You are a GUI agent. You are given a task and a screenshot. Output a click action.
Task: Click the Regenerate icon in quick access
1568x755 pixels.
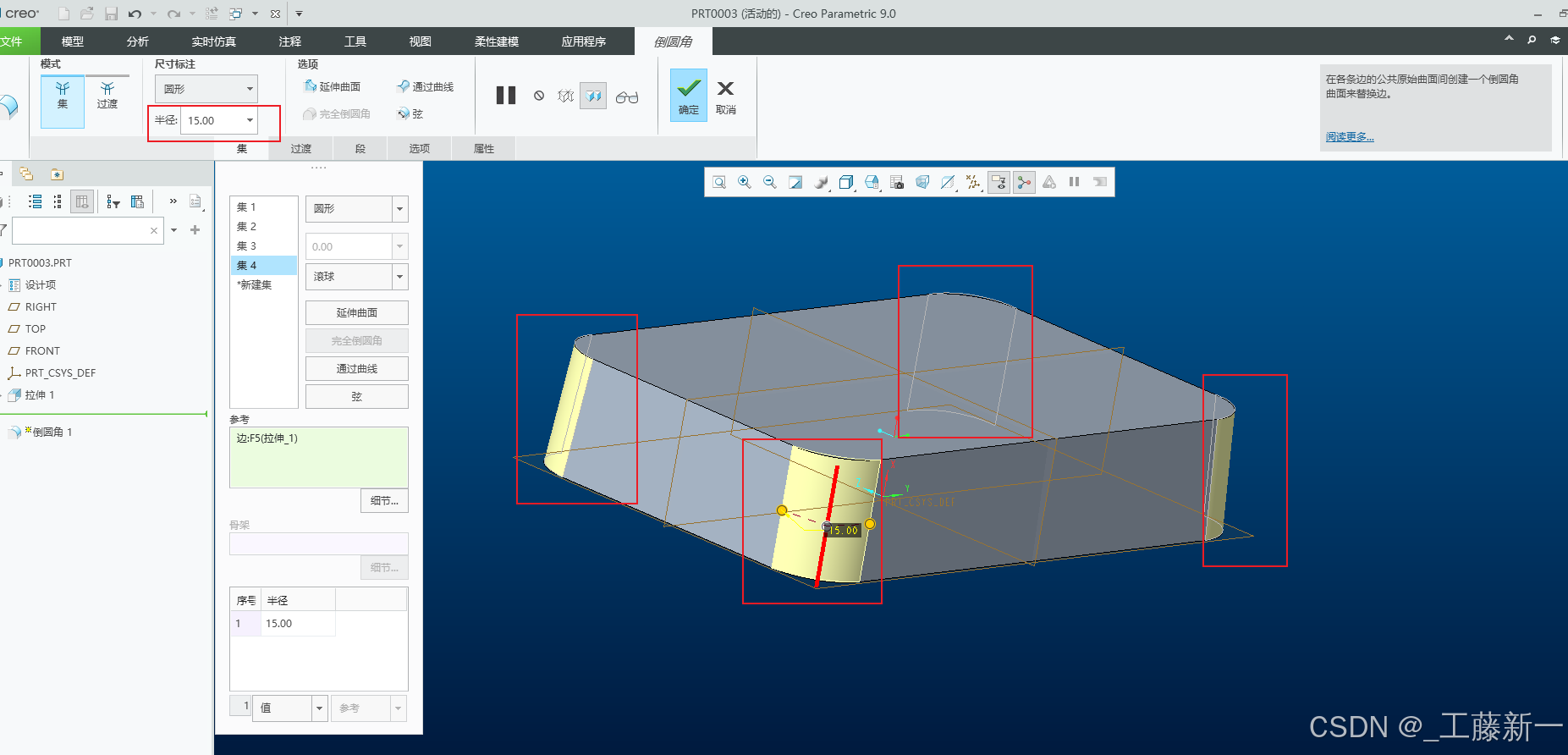212,14
